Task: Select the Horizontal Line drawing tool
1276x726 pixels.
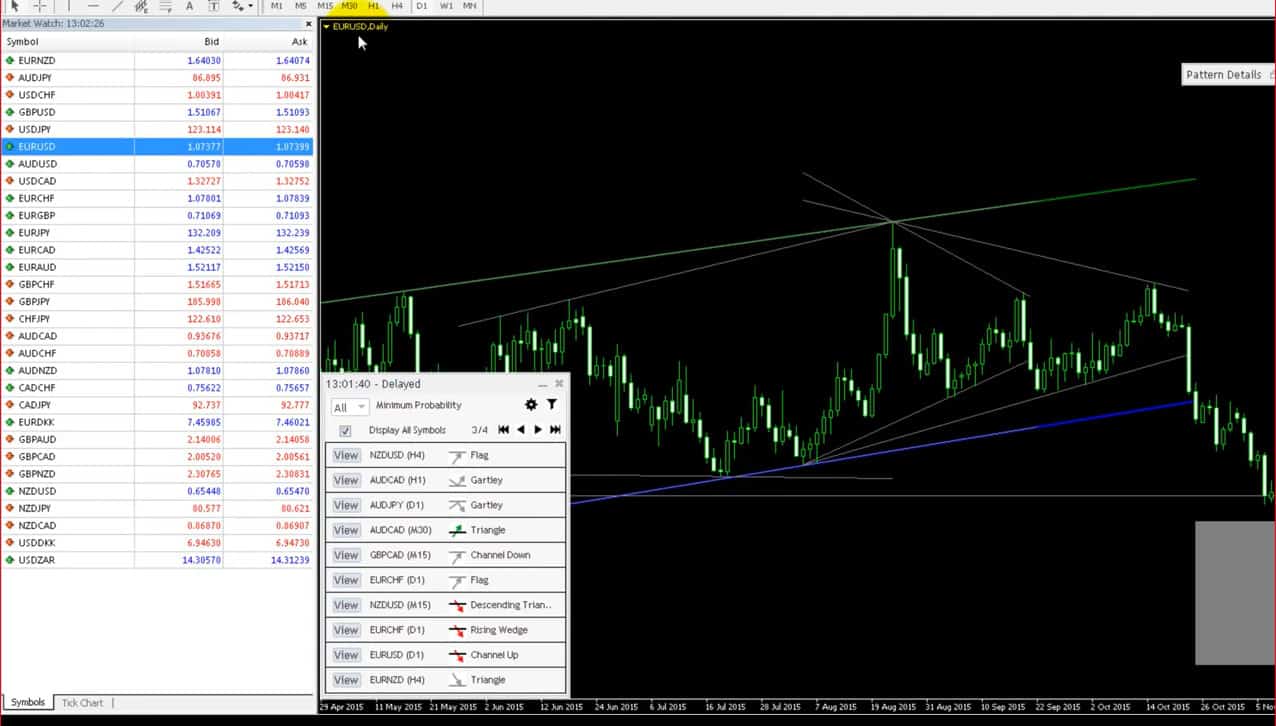Action: 94,6
